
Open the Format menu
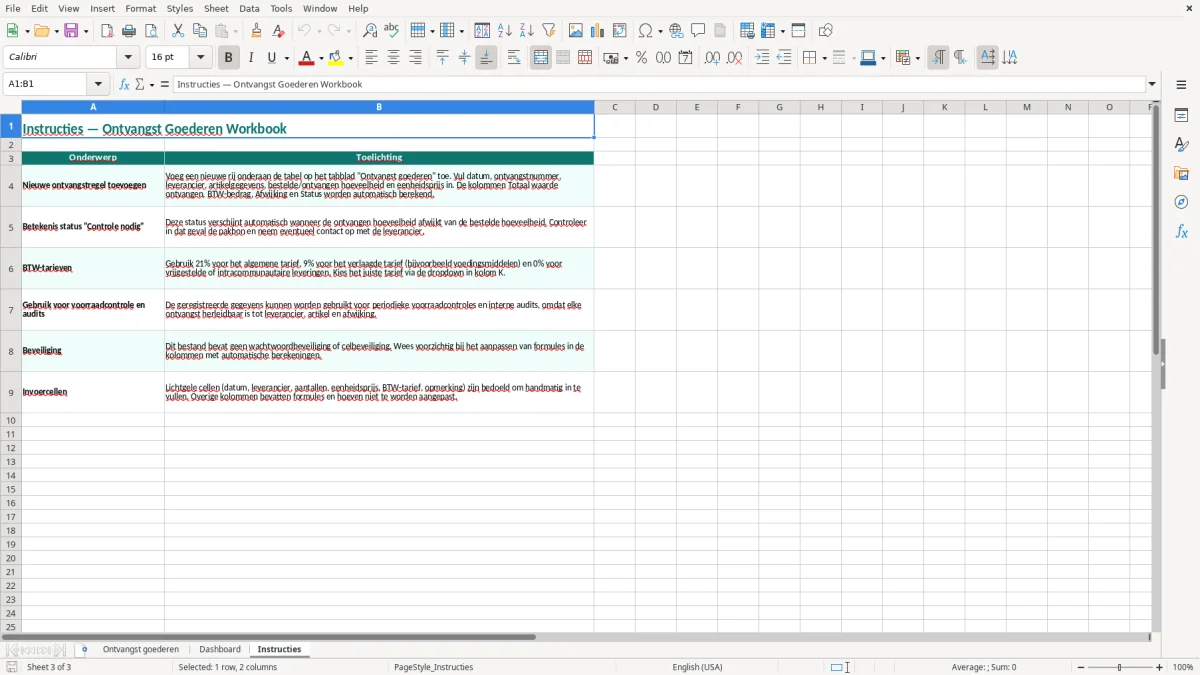coord(141,8)
